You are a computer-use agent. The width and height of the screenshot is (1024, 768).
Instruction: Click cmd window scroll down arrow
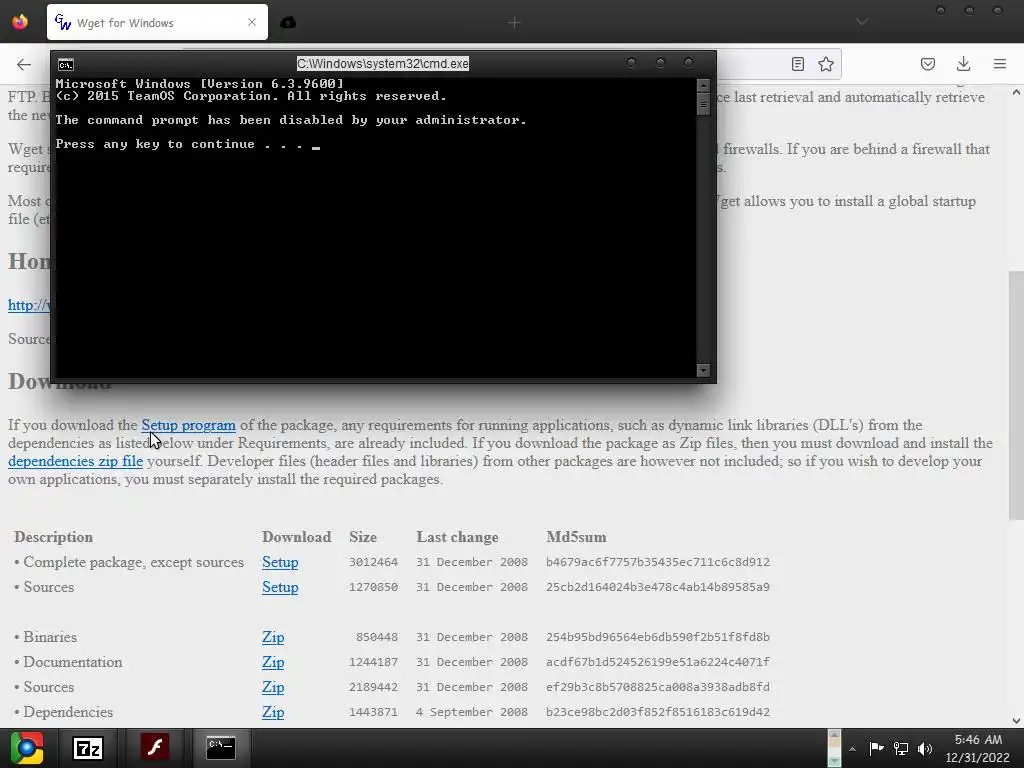coord(703,370)
